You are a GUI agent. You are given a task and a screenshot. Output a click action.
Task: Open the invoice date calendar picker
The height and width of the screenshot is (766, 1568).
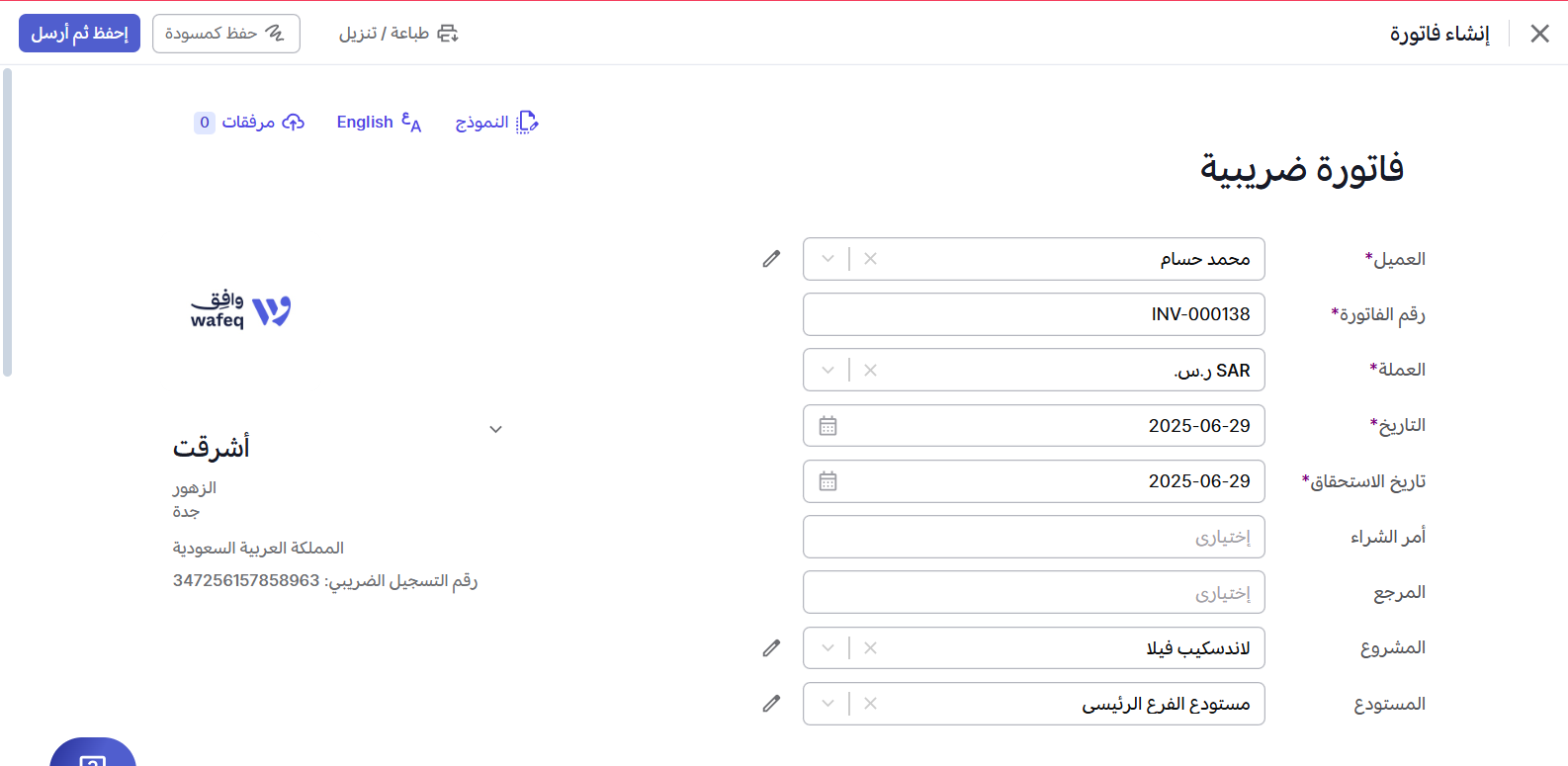pyautogui.click(x=828, y=426)
